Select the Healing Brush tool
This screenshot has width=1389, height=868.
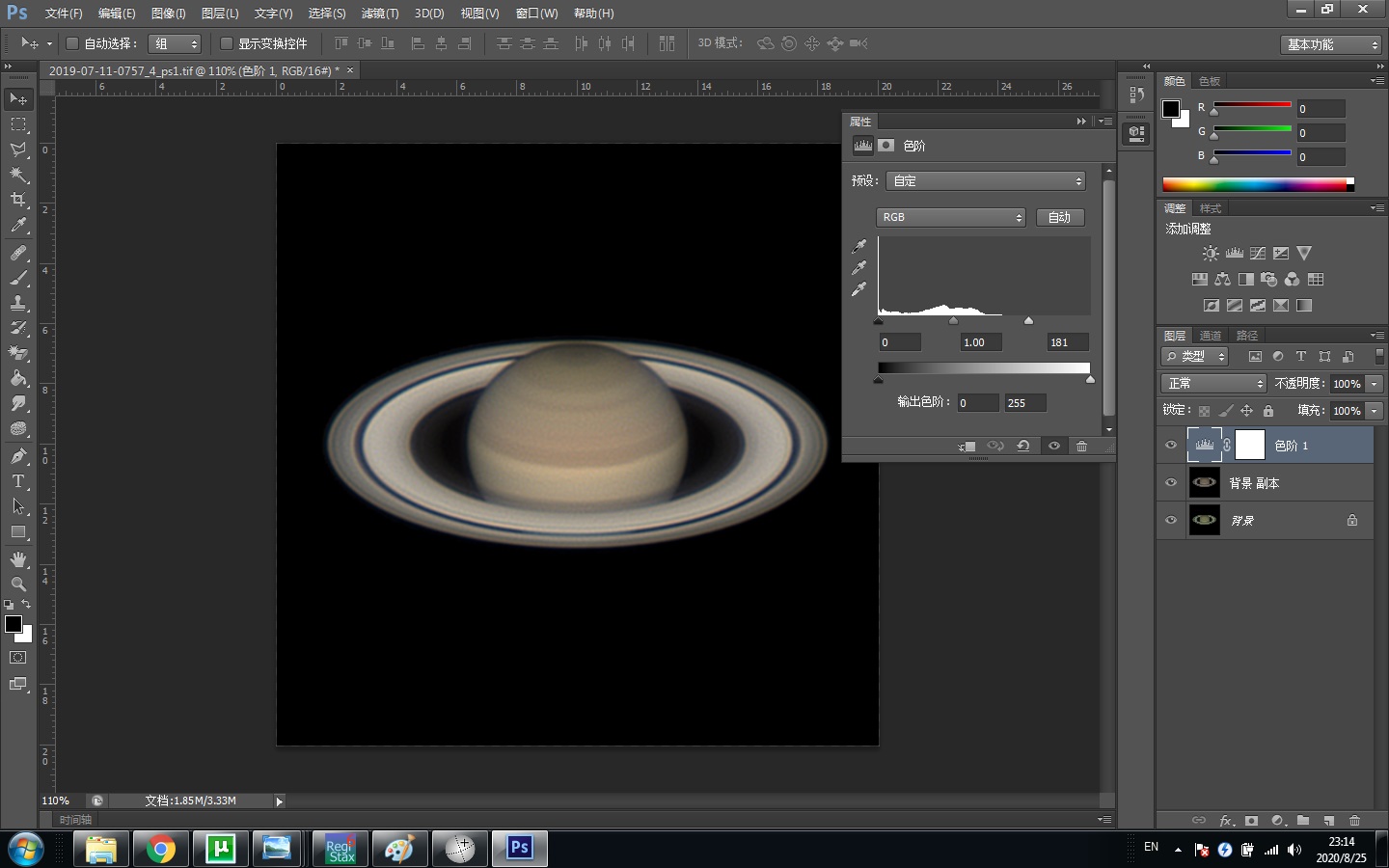(x=18, y=253)
